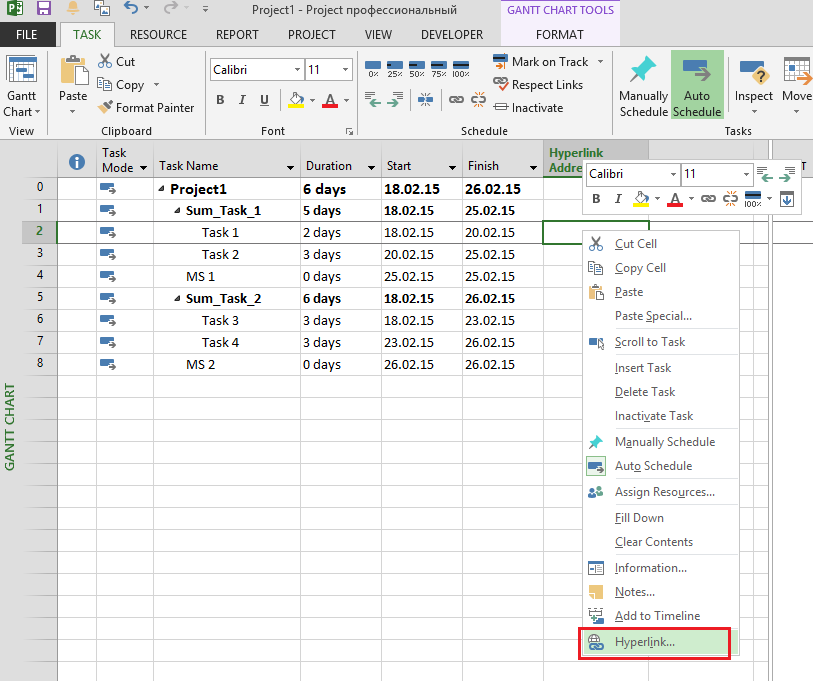Select Delete Task from the context menu
The height and width of the screenshot is (681, 813).
click(661, 392)
